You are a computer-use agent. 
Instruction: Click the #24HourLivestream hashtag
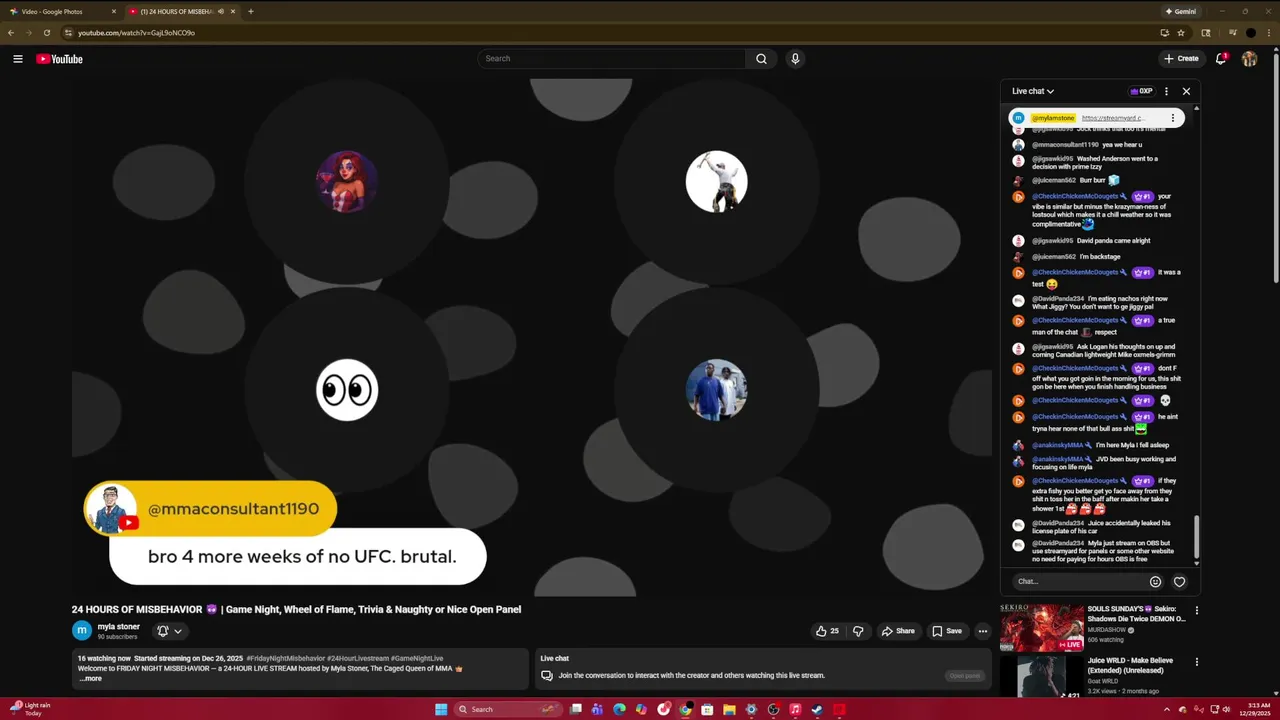(x=358, y=658)
